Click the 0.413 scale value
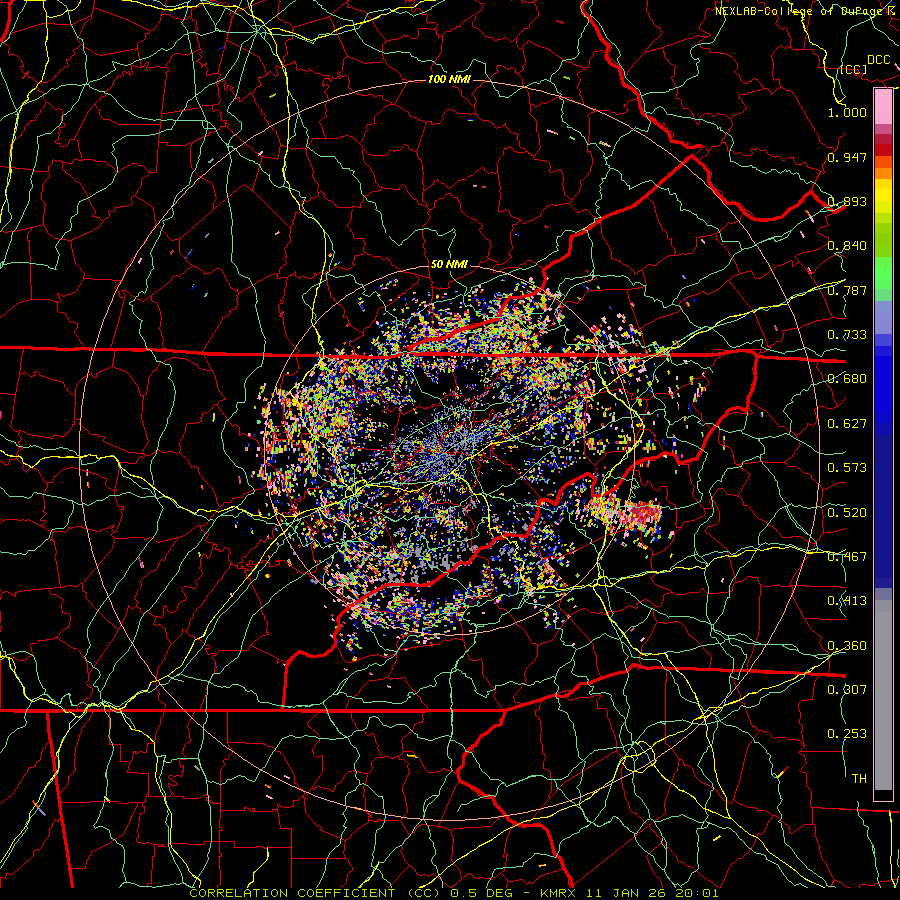The image size is (900, 900). pyautogui.click(x=847, y=601)
